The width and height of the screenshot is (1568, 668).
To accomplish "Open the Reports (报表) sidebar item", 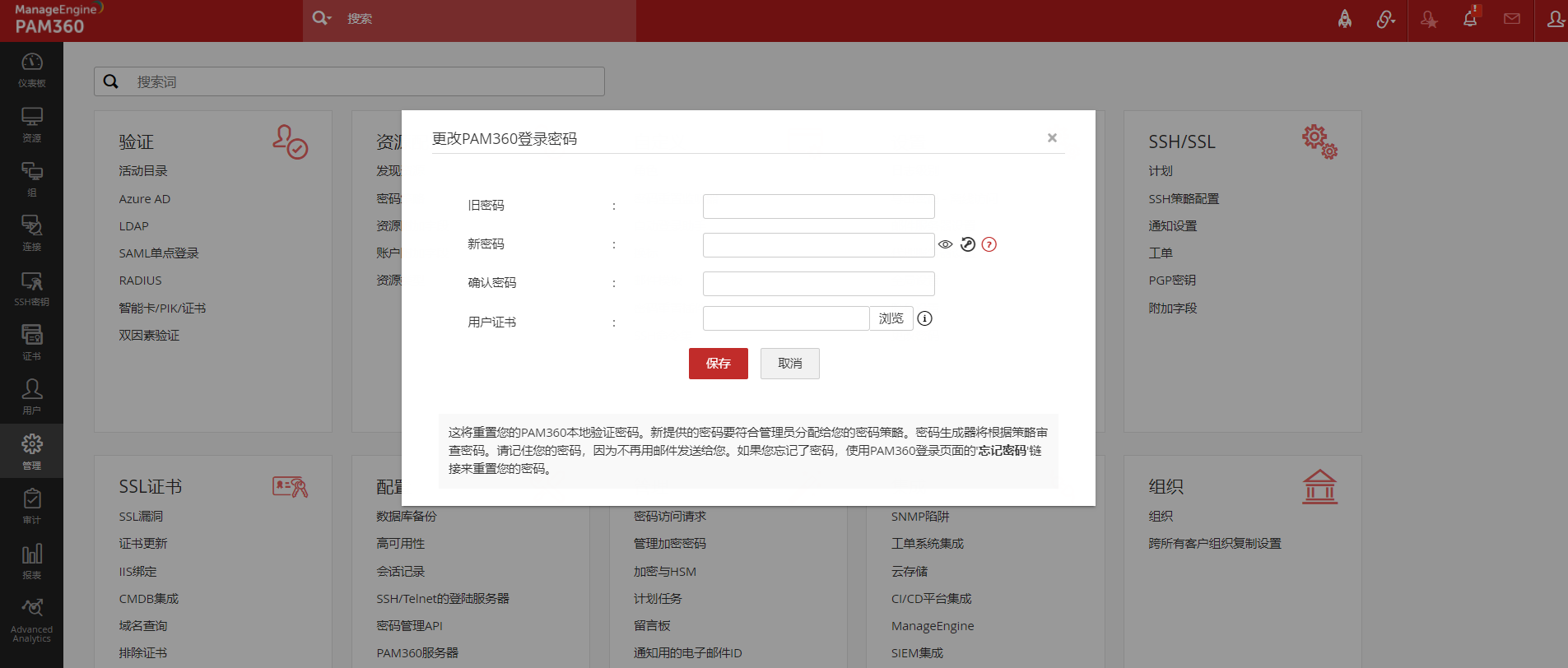I will pos(31,560).
